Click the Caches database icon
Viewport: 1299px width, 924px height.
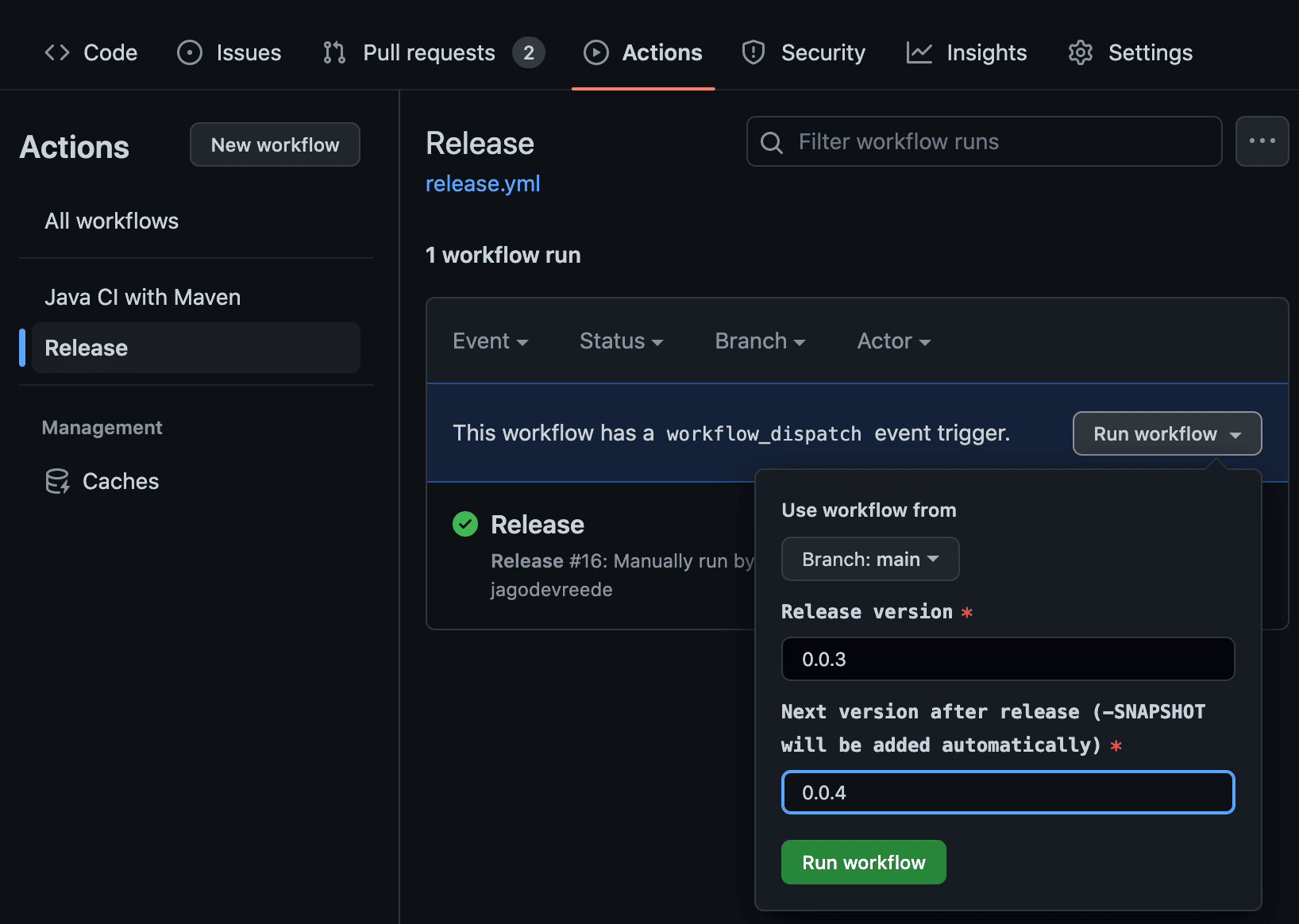[56, 480]
